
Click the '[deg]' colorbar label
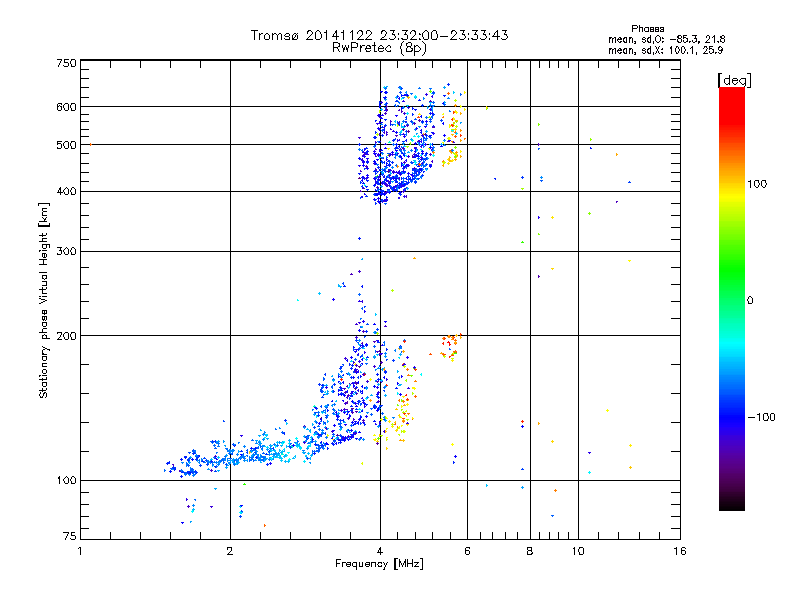point(734,80)
